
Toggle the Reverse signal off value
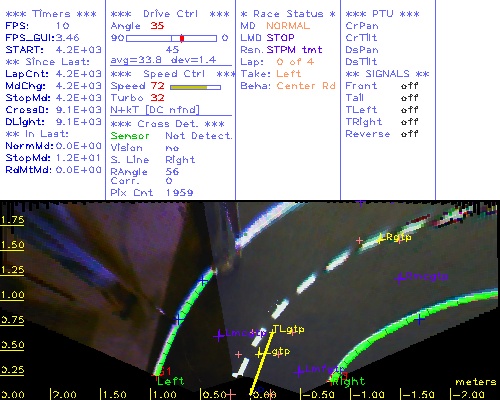pos(409,134)
